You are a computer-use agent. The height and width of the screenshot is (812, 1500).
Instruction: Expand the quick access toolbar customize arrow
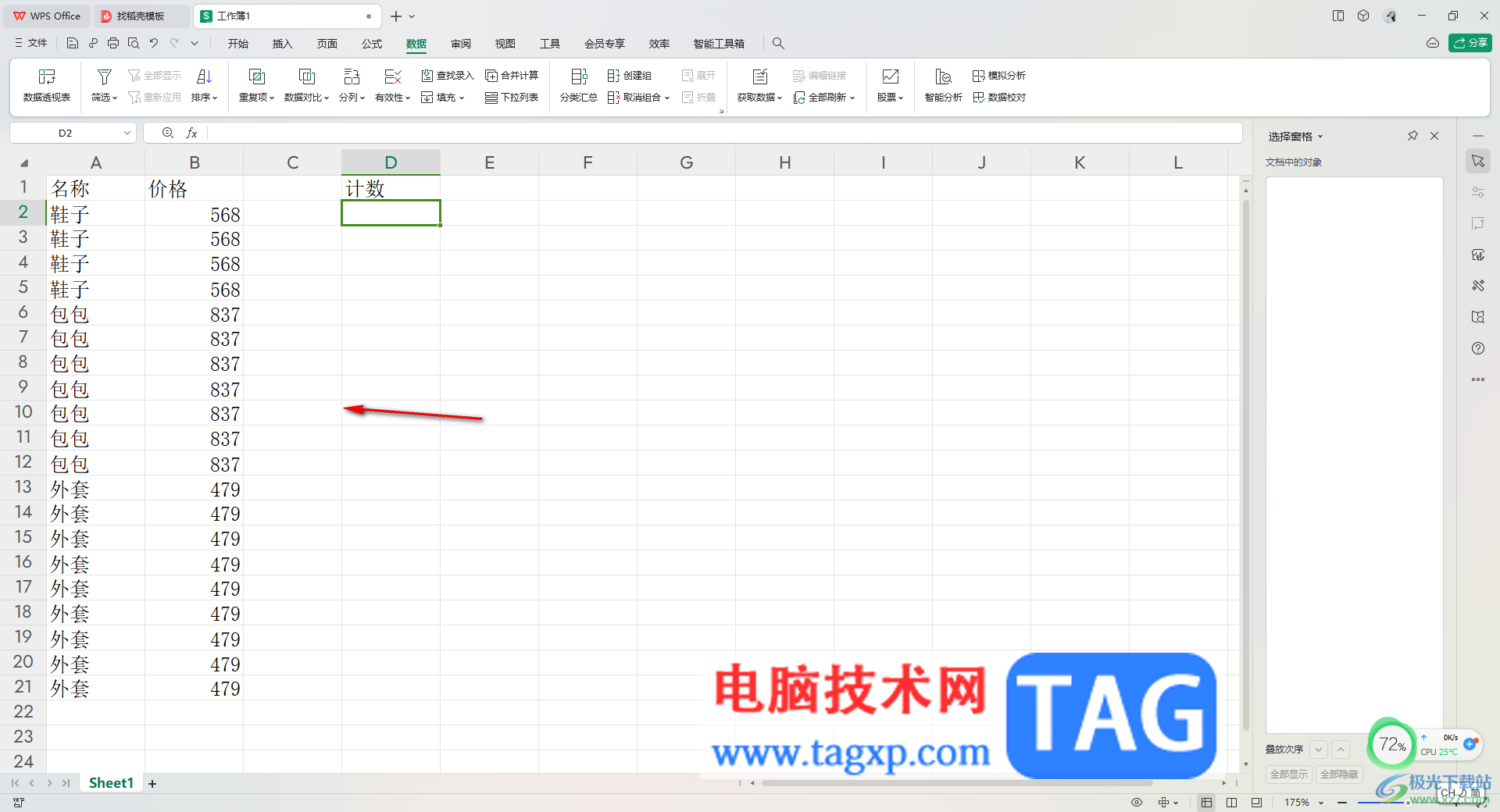pyautogui.click(x=195, y=44)
